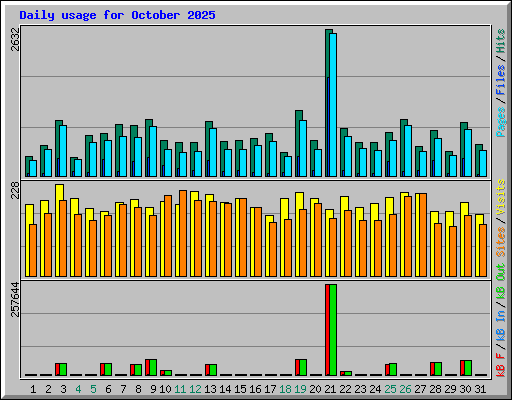Select the yellow Visits bar on day 3
512x400 pixels.
click(58, 230)
